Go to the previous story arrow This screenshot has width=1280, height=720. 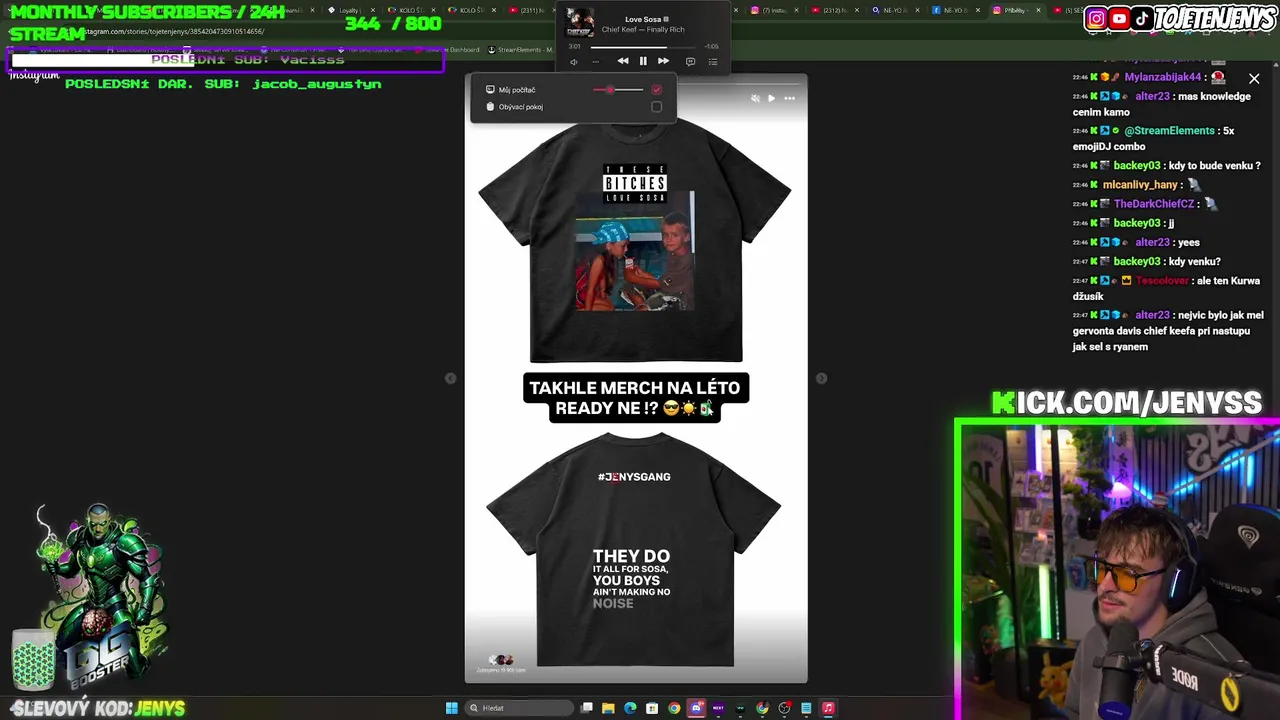[450, 378]
